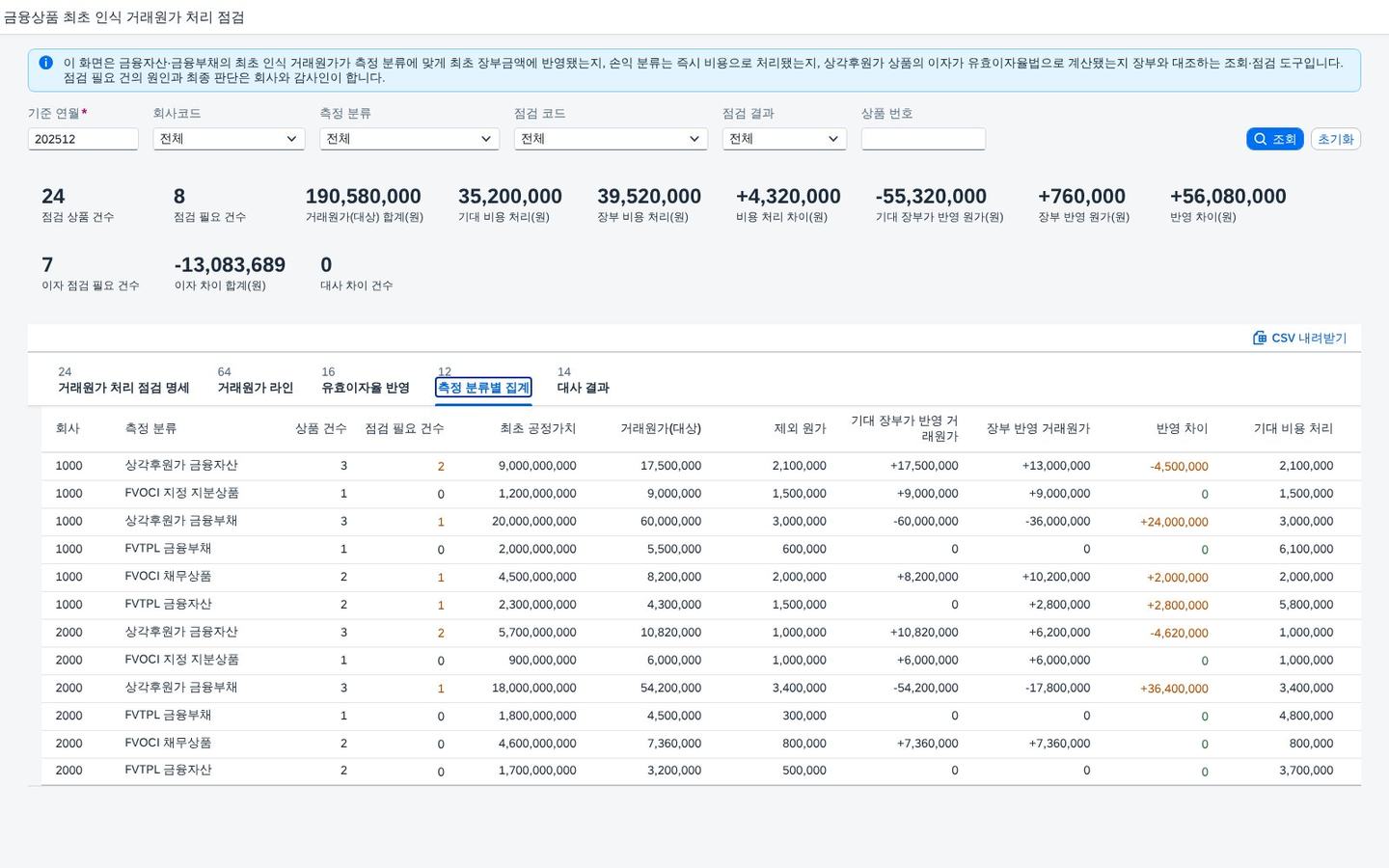Select the 측정 분류별 집계 tab
This screenshot has height=868, width=1389.
(x=483, y=388)
